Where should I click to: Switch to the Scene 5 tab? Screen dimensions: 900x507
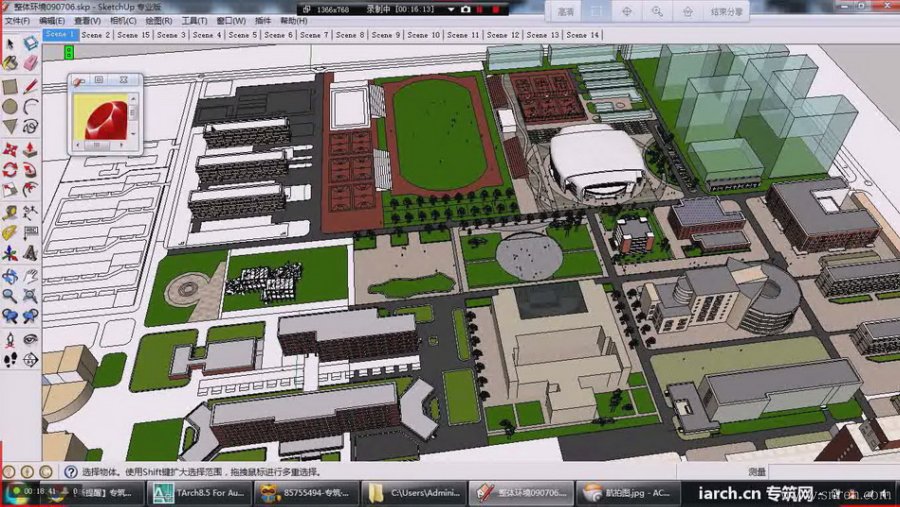[242, 35]
